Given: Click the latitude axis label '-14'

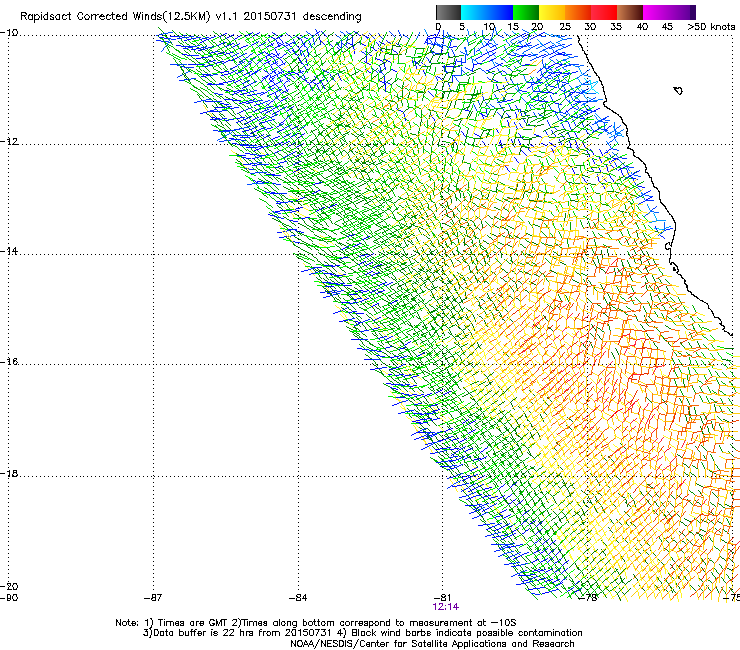Looking at the screenshot, I should pos(9,251).
